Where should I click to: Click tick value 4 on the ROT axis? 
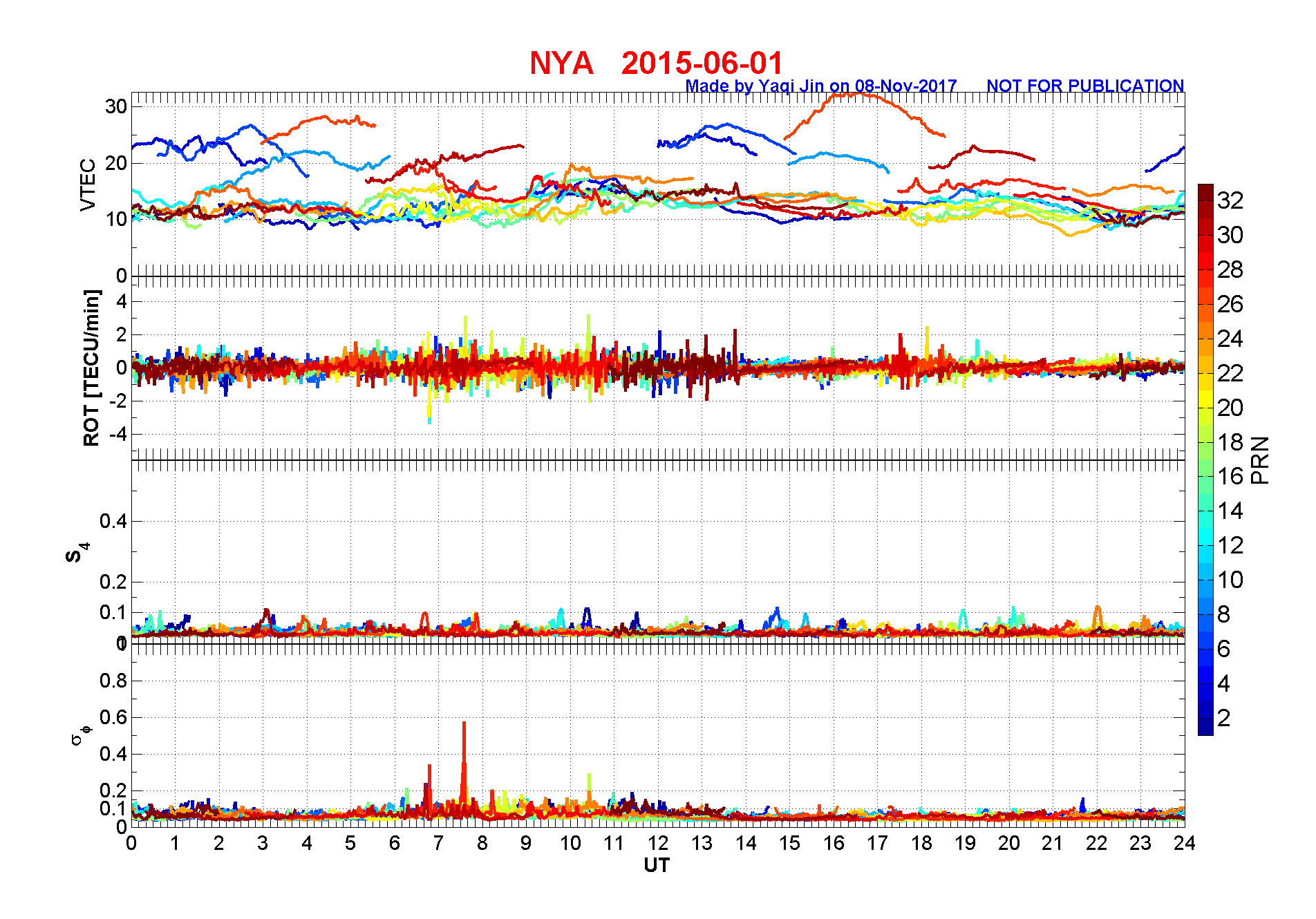[122, 301]
